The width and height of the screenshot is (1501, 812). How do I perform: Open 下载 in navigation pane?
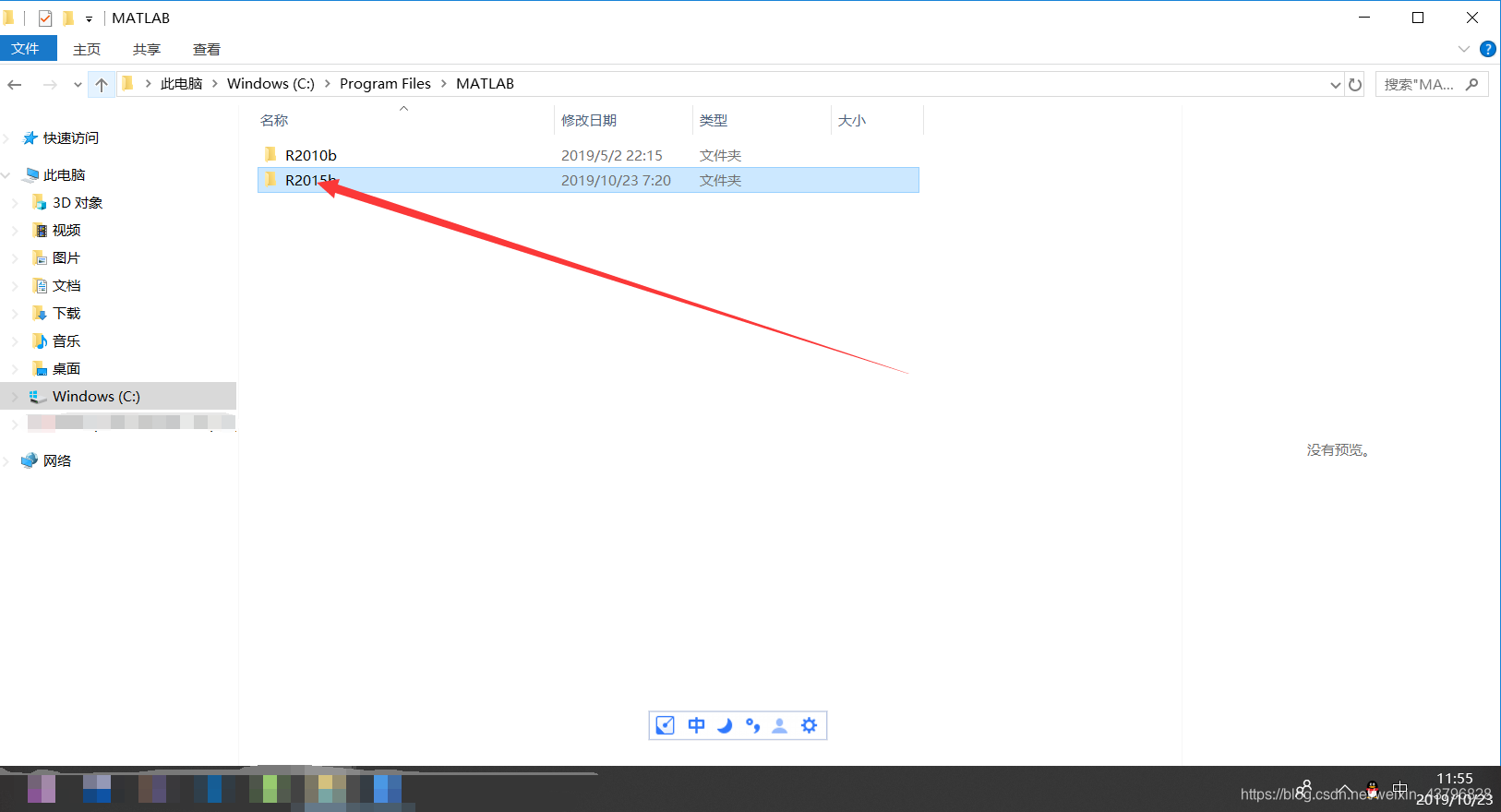pos(66,314)
